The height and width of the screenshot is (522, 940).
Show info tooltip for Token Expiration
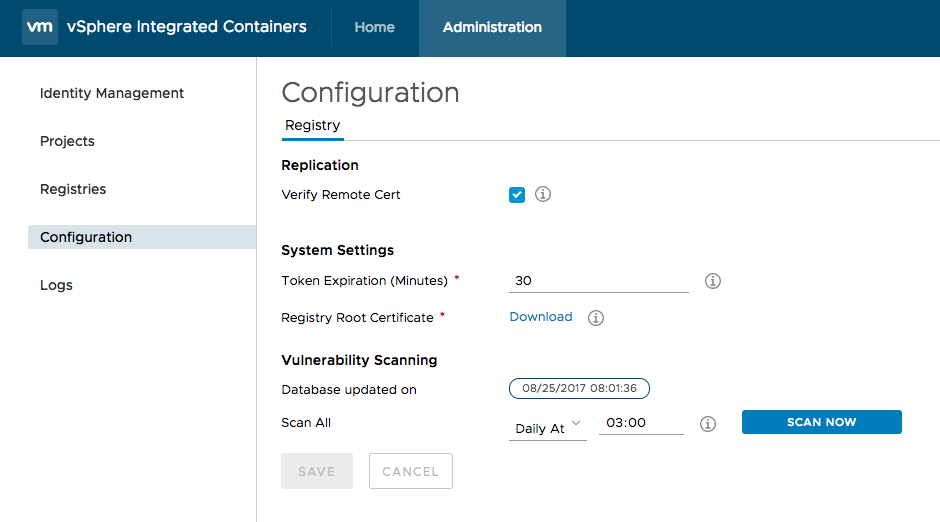pyautogui.click(x=712, y=280)
